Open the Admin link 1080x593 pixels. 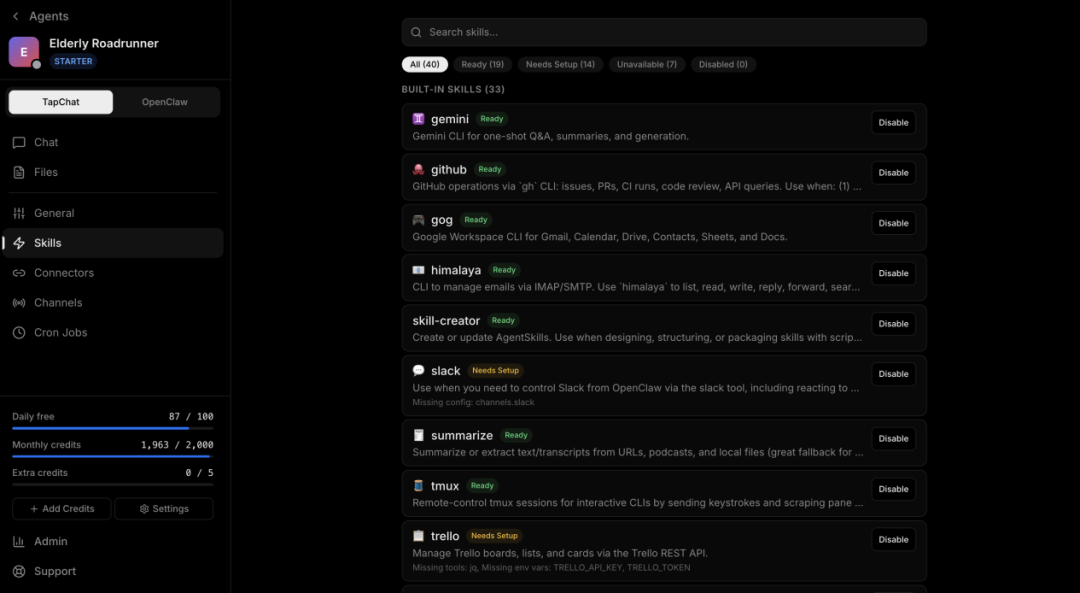[113, 541]
